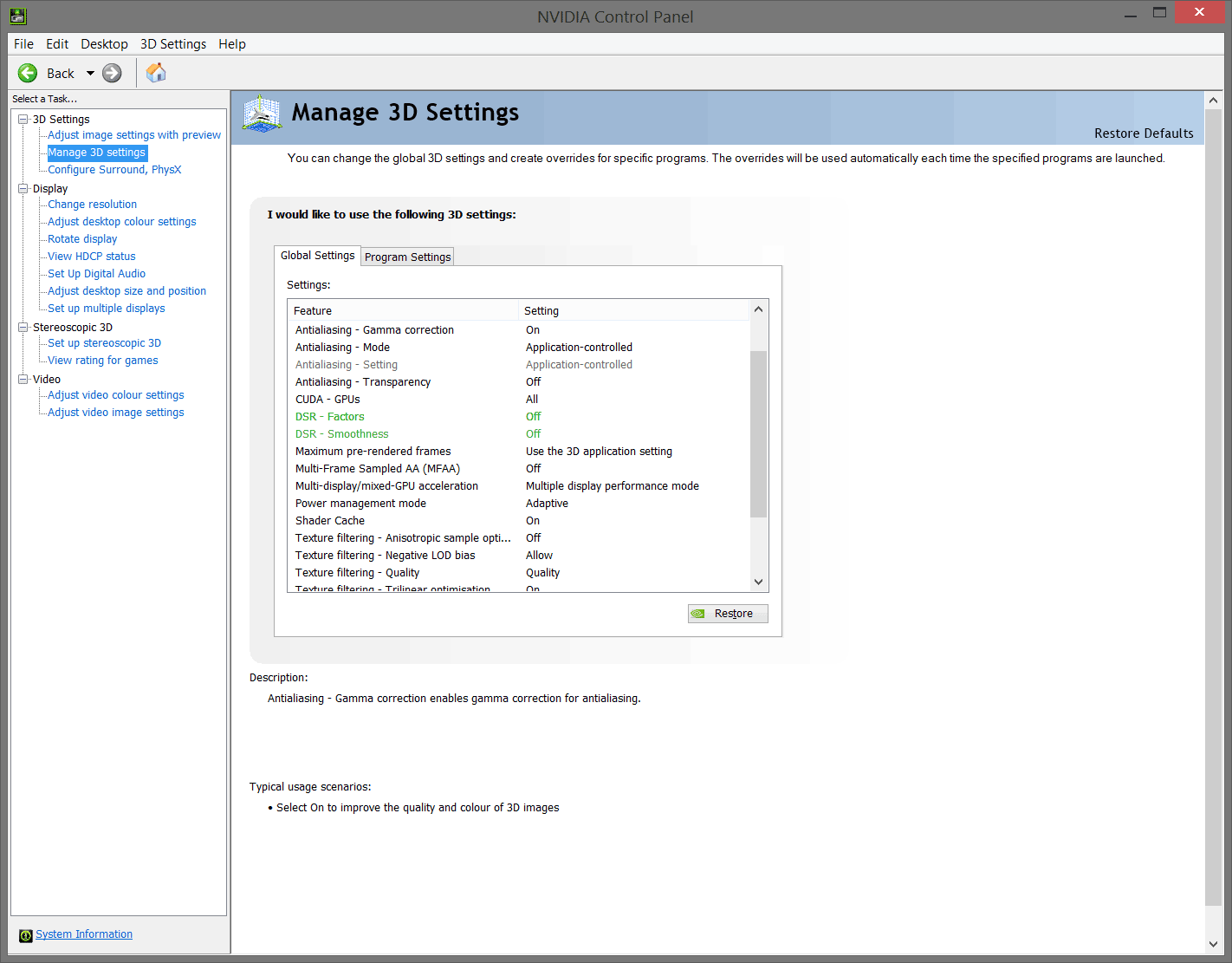Collapse the Stereoscopic 3D tree node
1232x963 pixels.
coord(23,327)
